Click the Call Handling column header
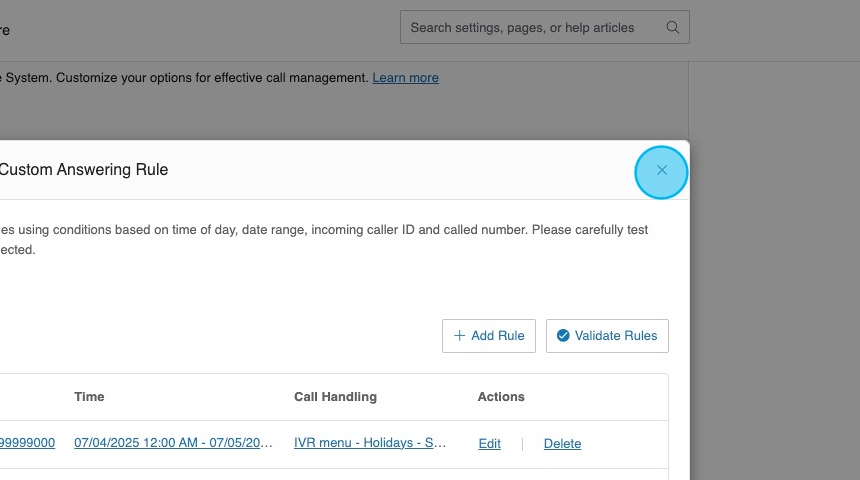Image resolution: width=860 pixels, height=480 pixels. coord(335,397)
